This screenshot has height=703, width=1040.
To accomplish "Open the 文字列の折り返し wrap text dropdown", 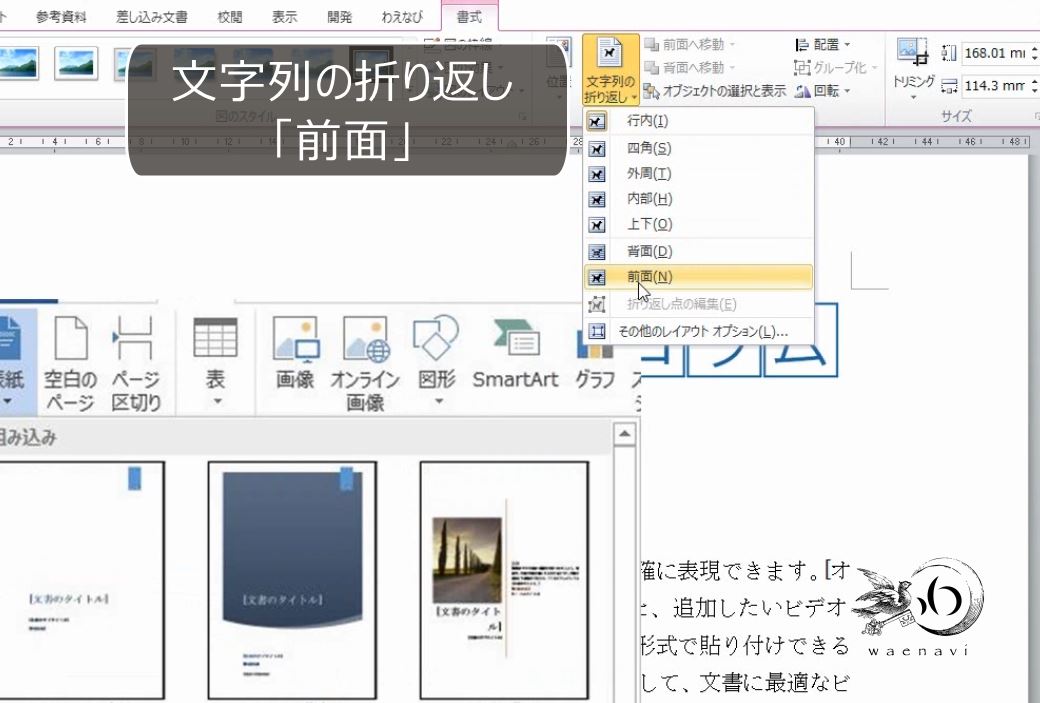I will [610, 70].
